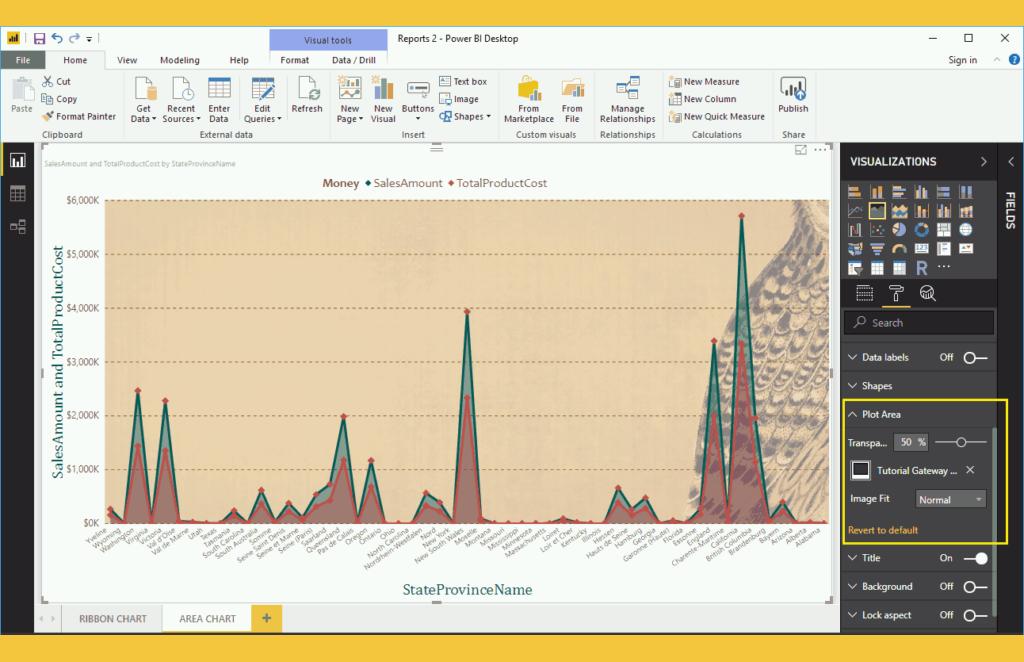Screen dimensions: 1024x662
Task: Click the Transparency slider handle
Action: [x=962, y=442]
